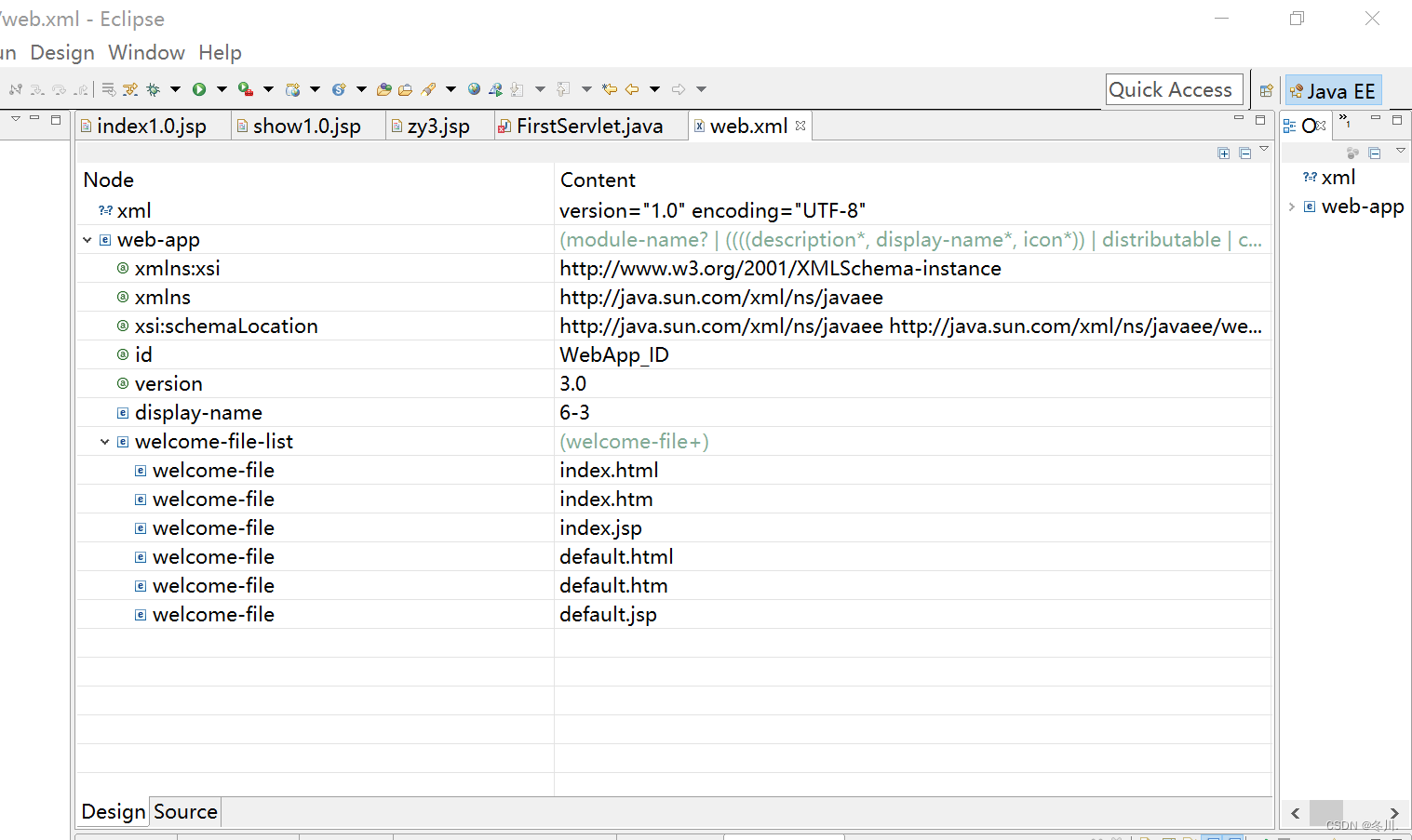Viewport: 1412px width, 840px height.
Task: Open the External Tools dropdown arrow
Action: click(268, 89)
